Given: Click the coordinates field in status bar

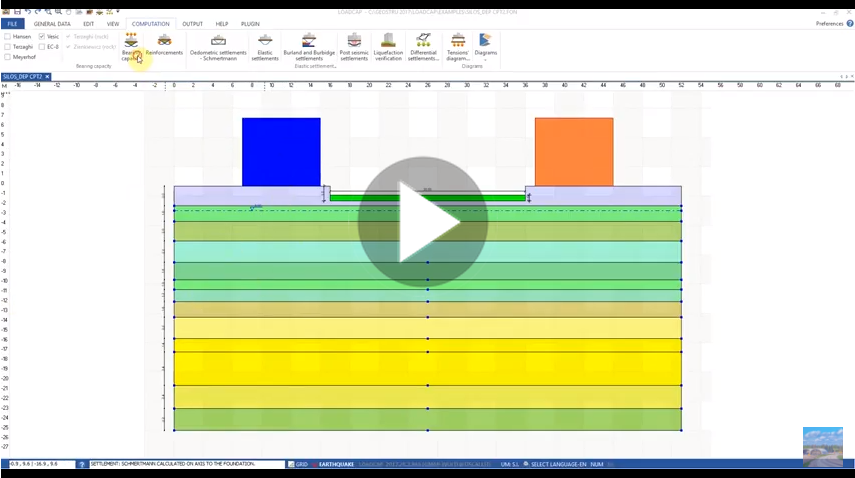Looking at the screenshot, I should pyautogui.click(x=42, y=464).
